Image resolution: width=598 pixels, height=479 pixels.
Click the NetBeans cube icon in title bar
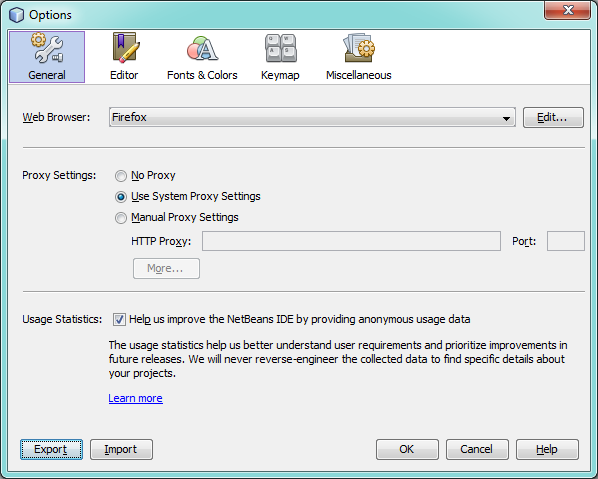coord(16,15)
